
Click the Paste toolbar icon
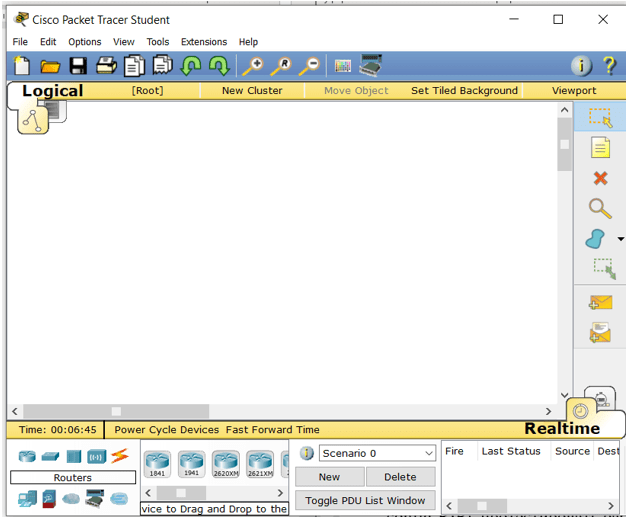point(163,66)
